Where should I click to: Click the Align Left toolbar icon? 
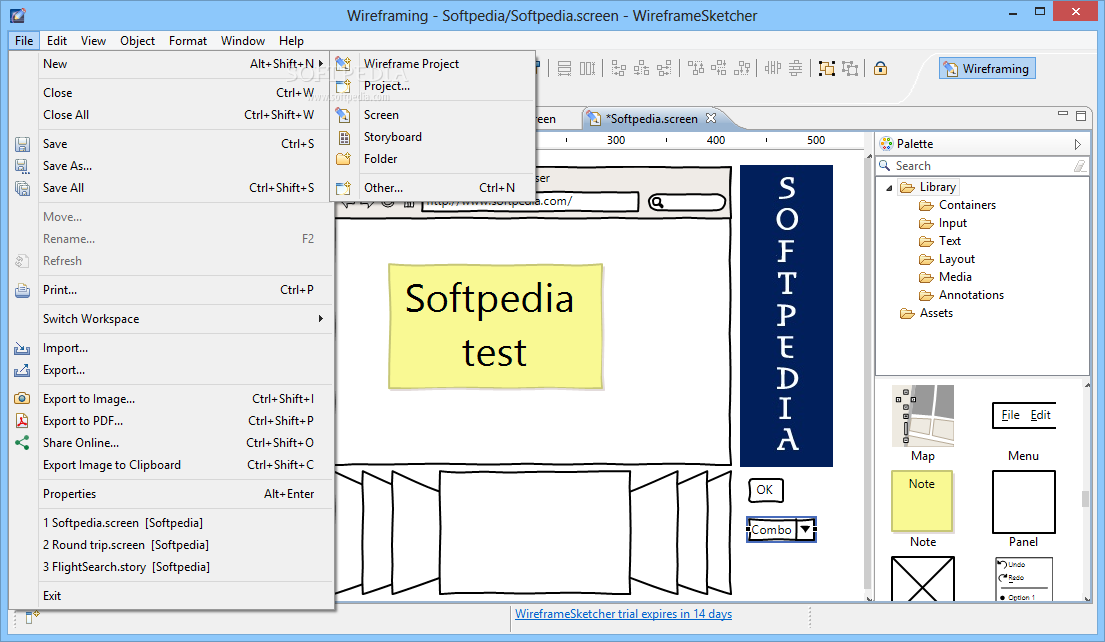[618, 68]
